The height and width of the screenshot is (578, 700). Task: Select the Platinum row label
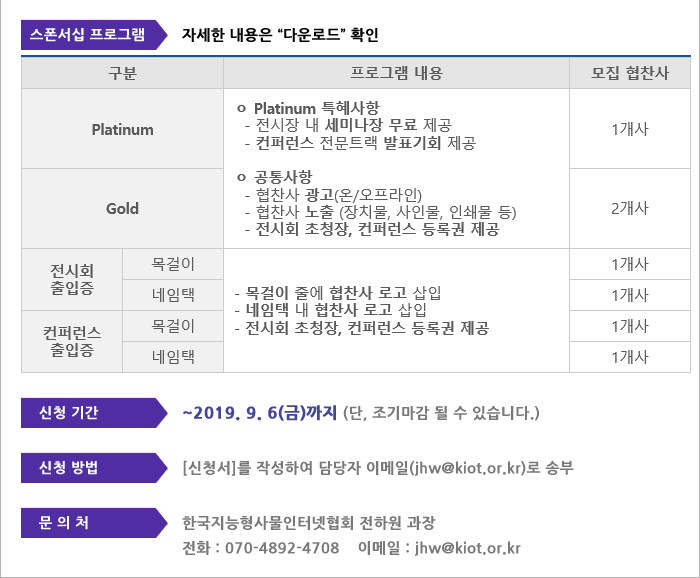(122, 129)
